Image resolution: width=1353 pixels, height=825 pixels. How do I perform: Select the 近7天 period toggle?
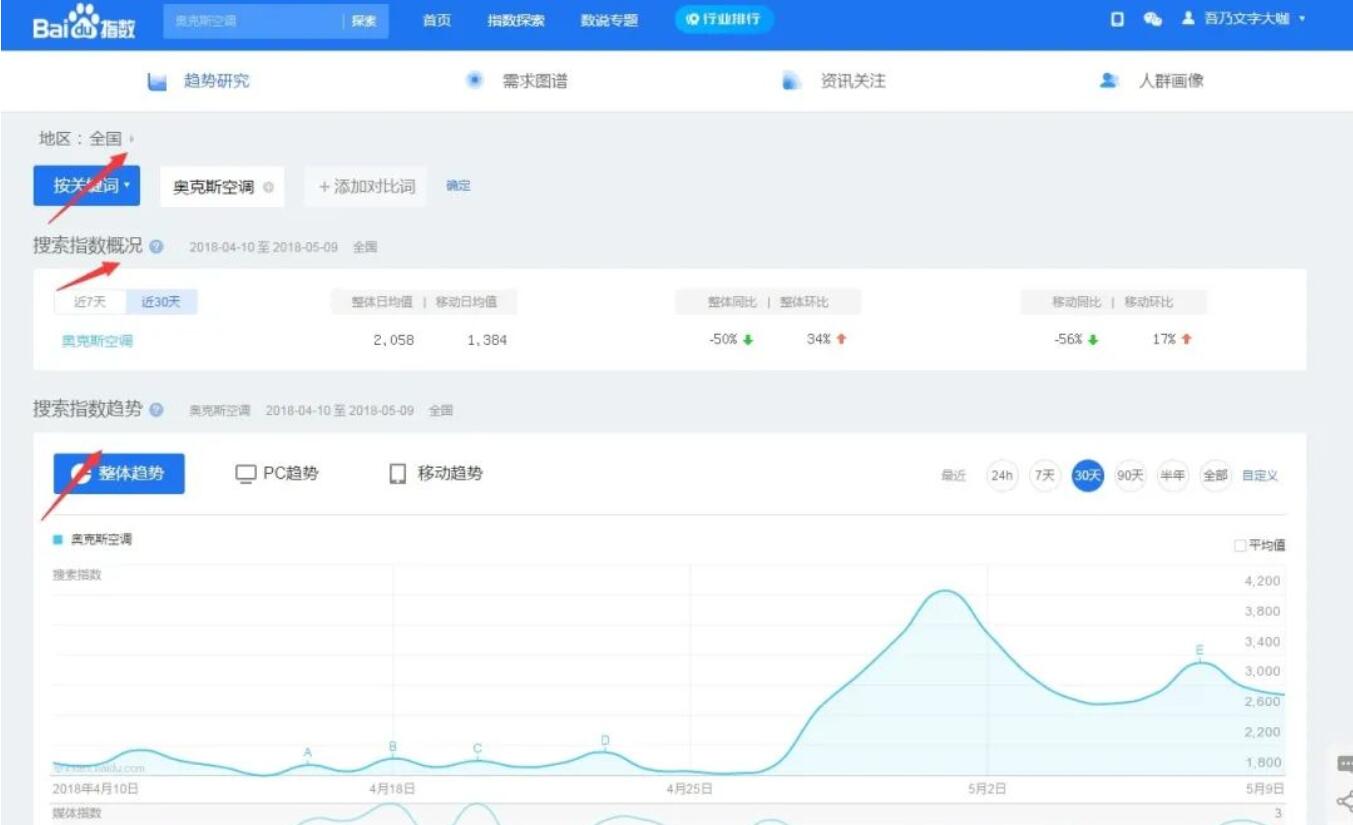[x=89, y=302]
